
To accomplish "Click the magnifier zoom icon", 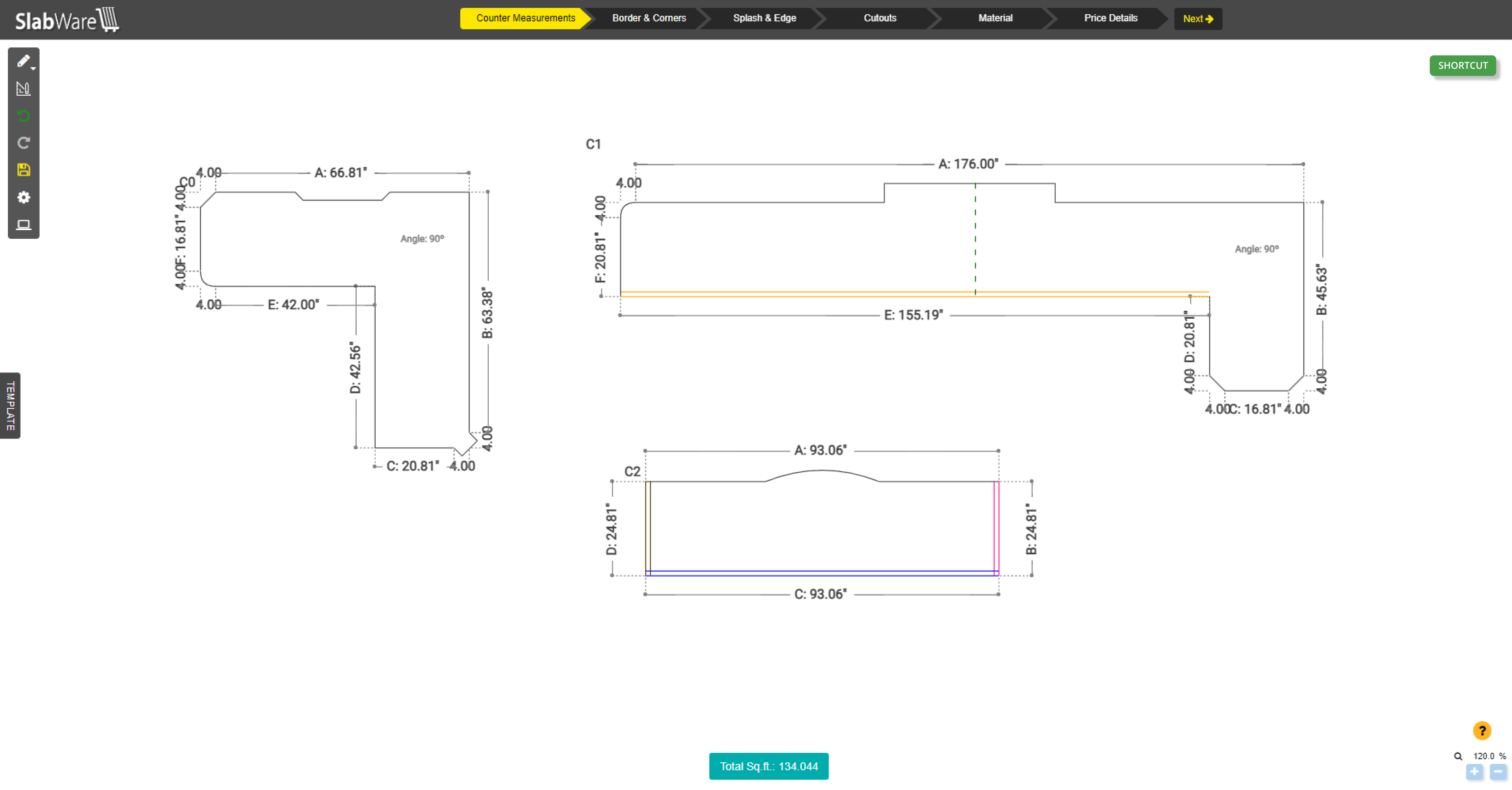I will 1457,757.
